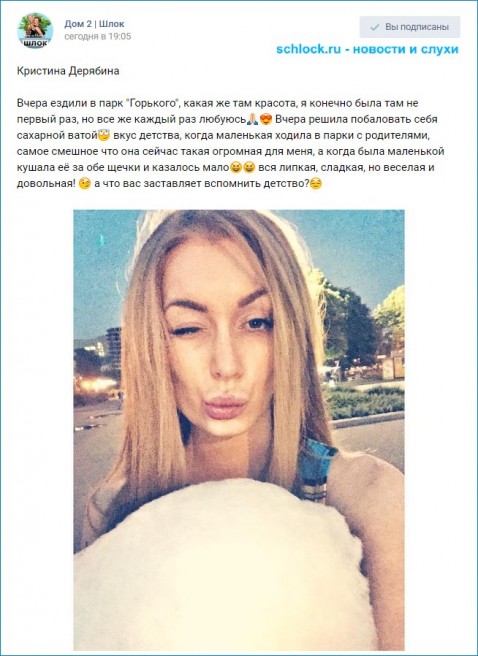Click the first grinning emoji after мало
Viewport: 478px width, 656px height.
click(236, 168)
